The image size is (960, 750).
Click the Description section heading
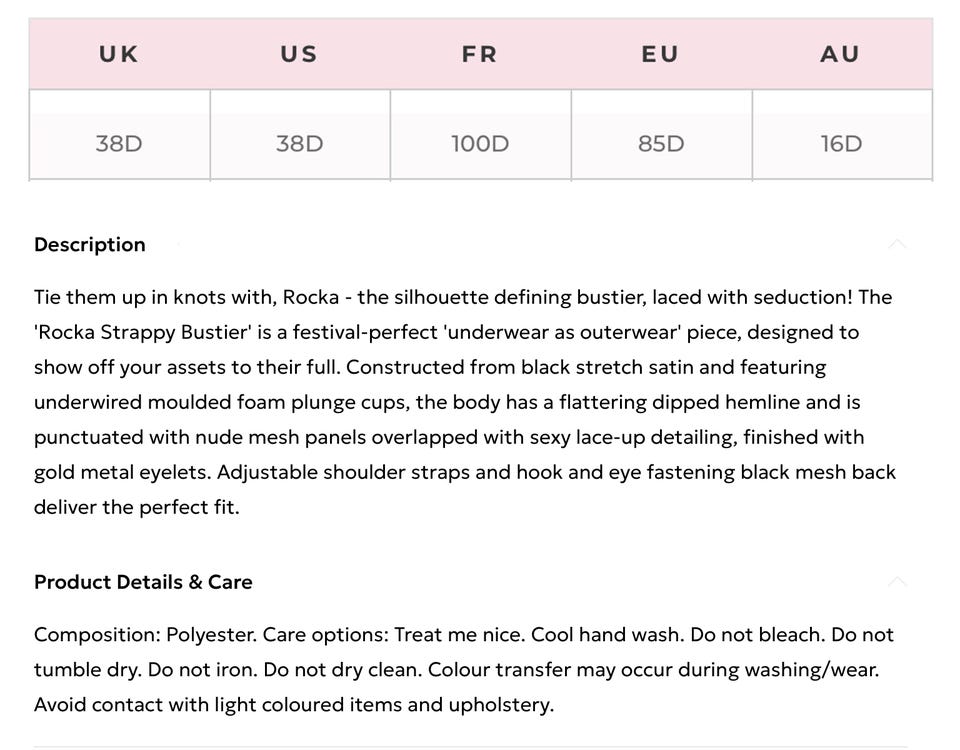pos(90,245)
